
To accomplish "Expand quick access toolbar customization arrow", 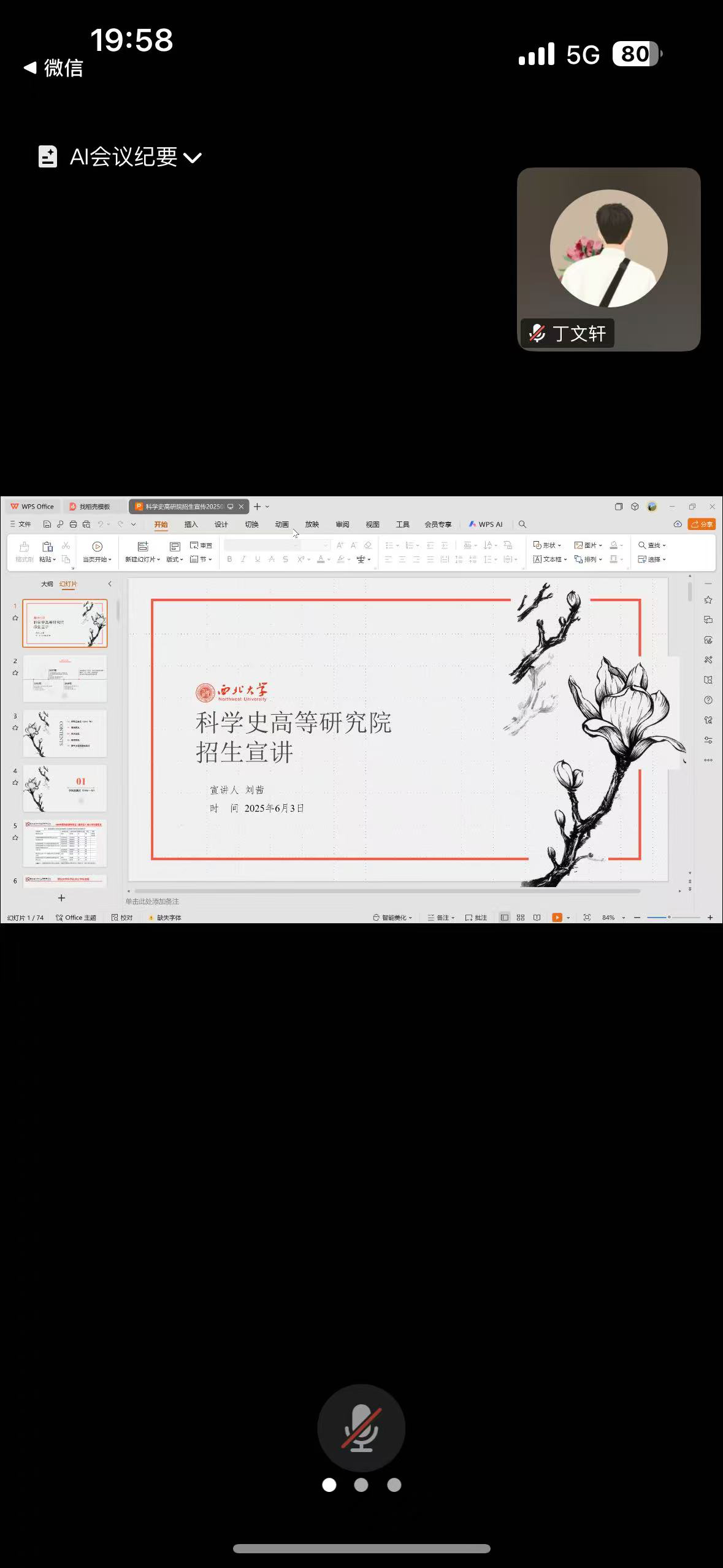I will [134, 525].
